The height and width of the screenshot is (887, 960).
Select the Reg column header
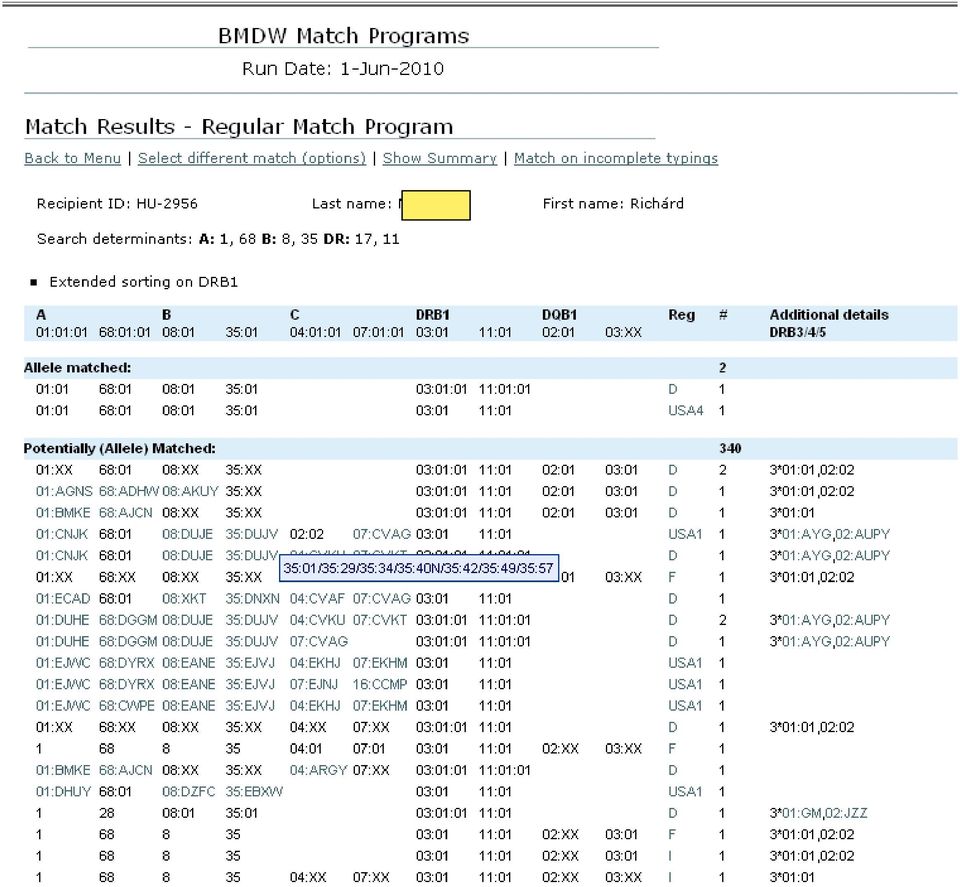[x=681, y=315]
